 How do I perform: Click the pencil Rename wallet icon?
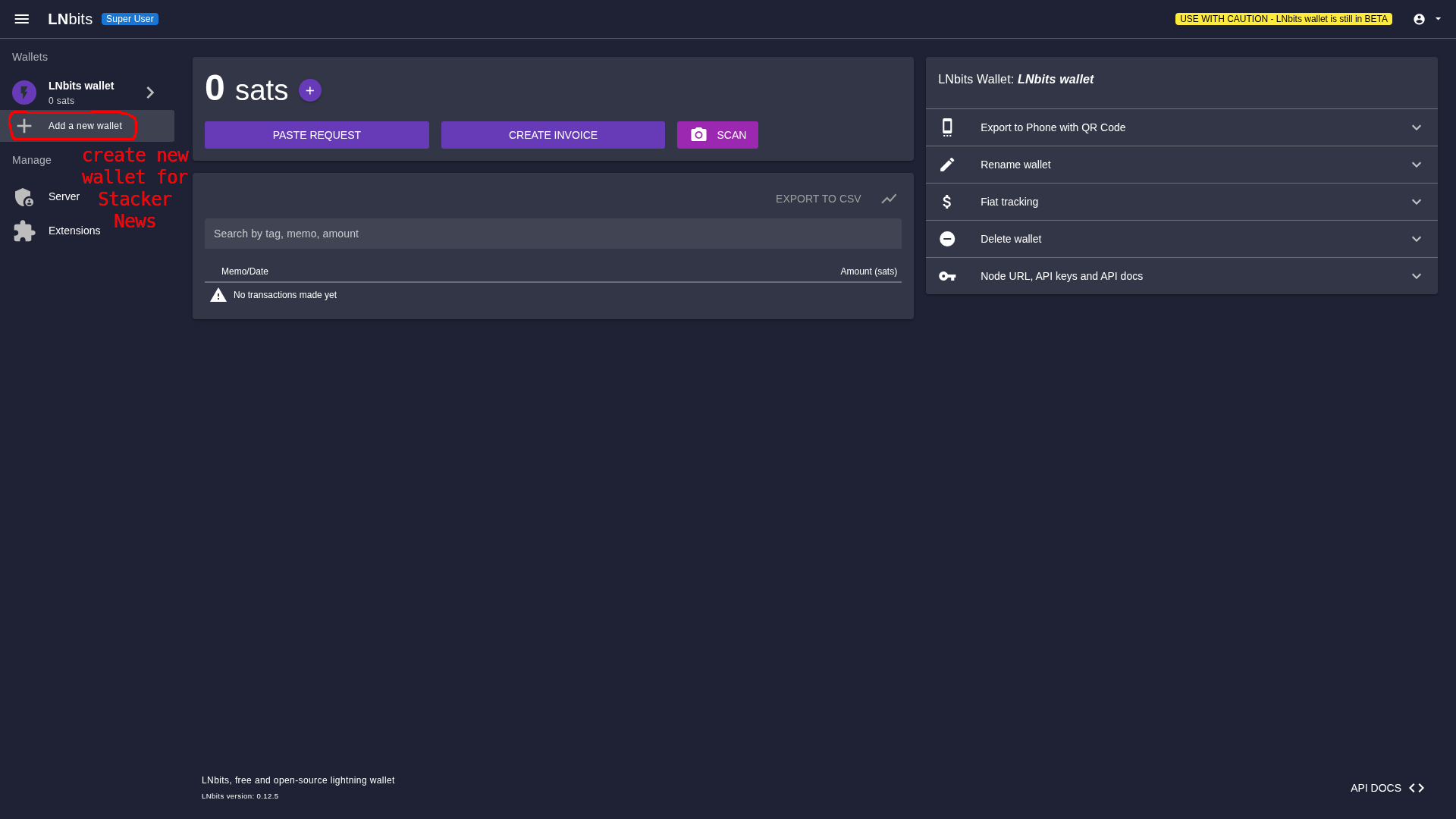[x=947, y=165]
